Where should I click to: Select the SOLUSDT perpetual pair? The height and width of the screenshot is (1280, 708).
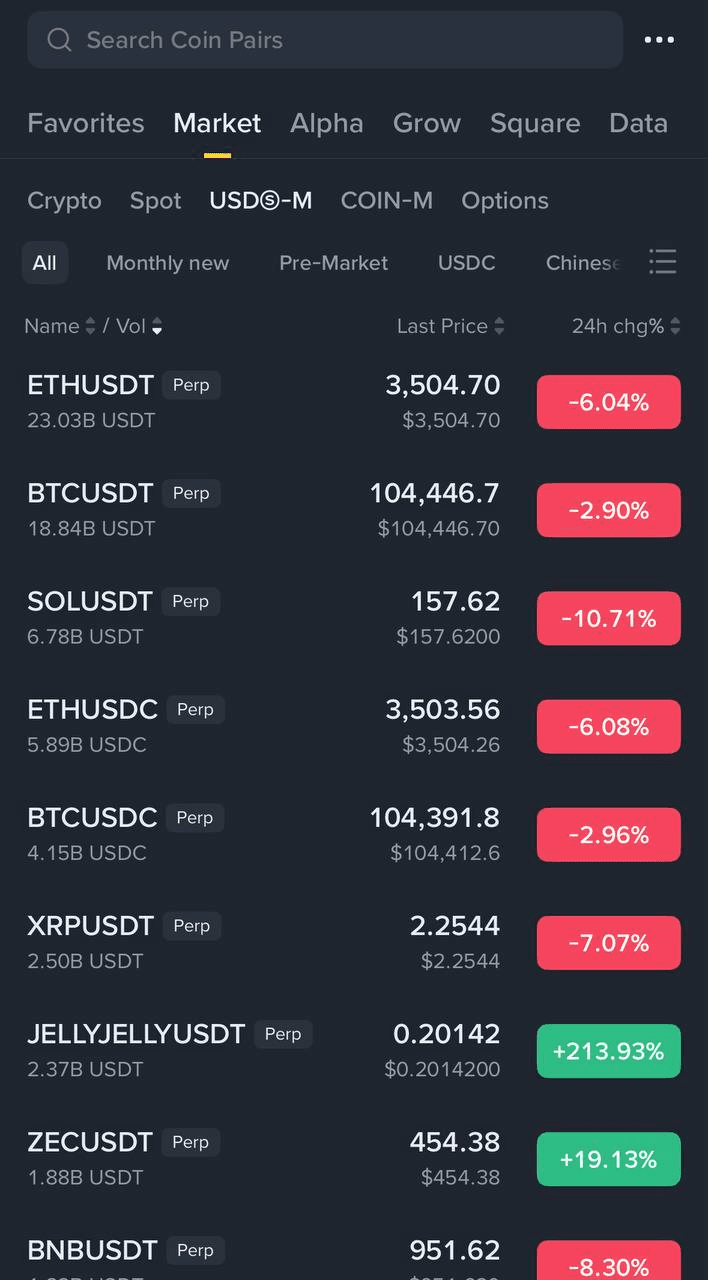pos(90,601)
